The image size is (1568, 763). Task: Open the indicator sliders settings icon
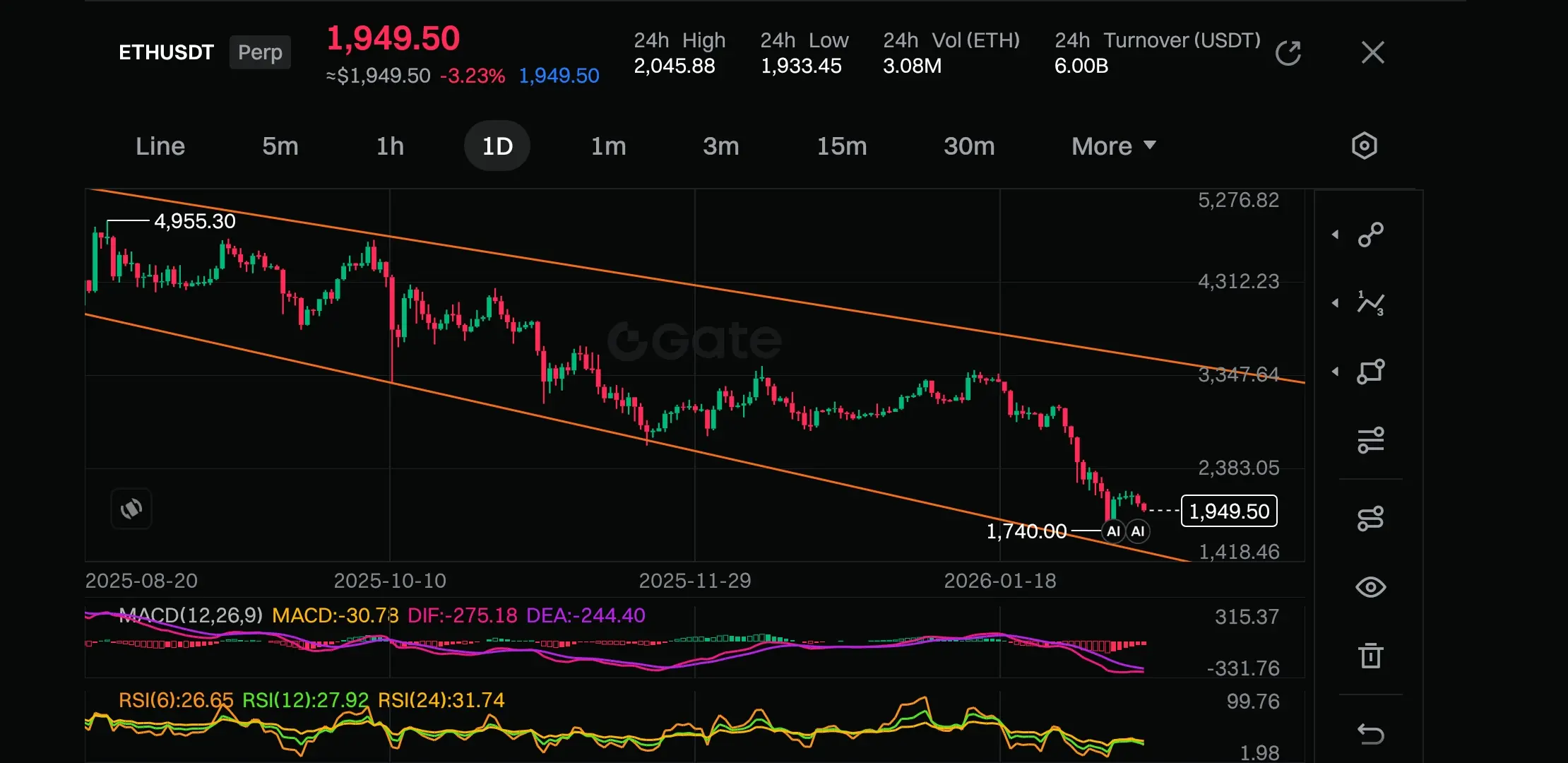pos(1370,440)
